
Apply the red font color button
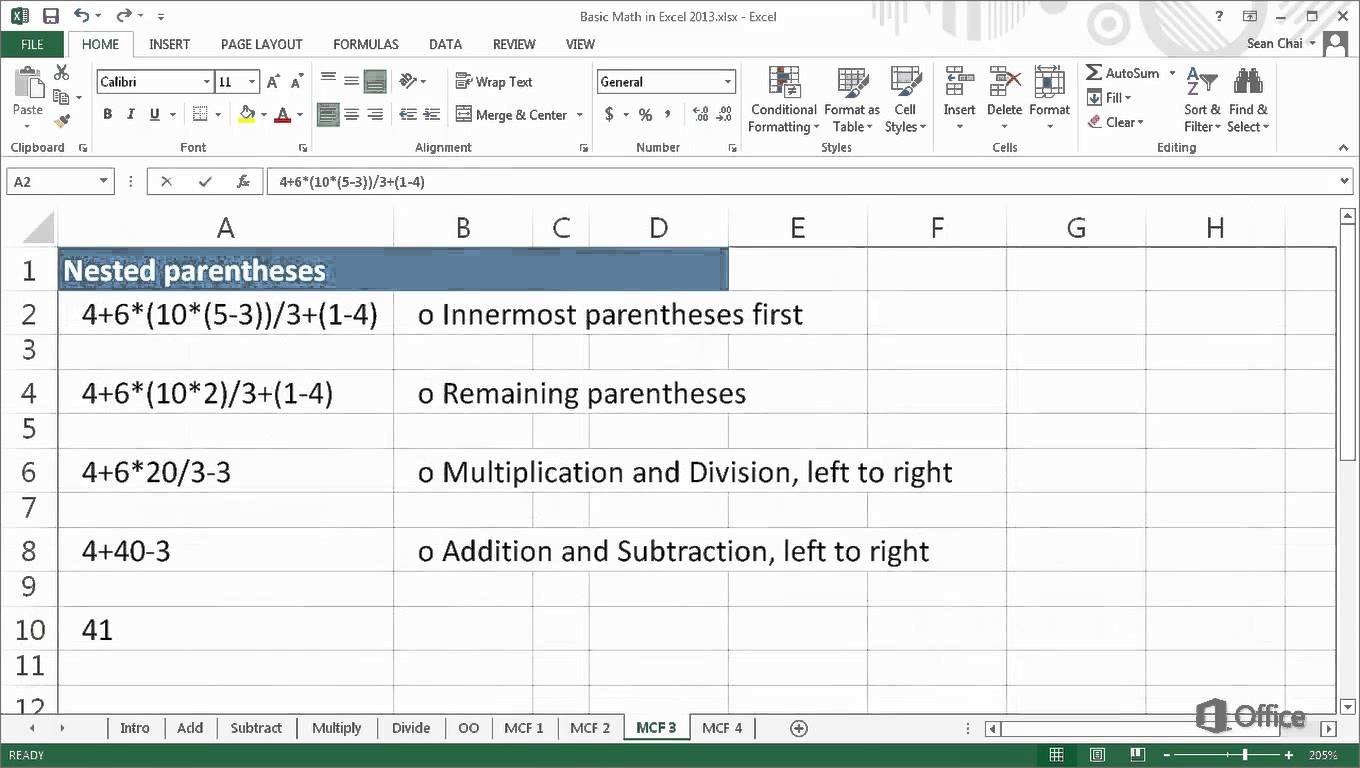coord(283,115)
